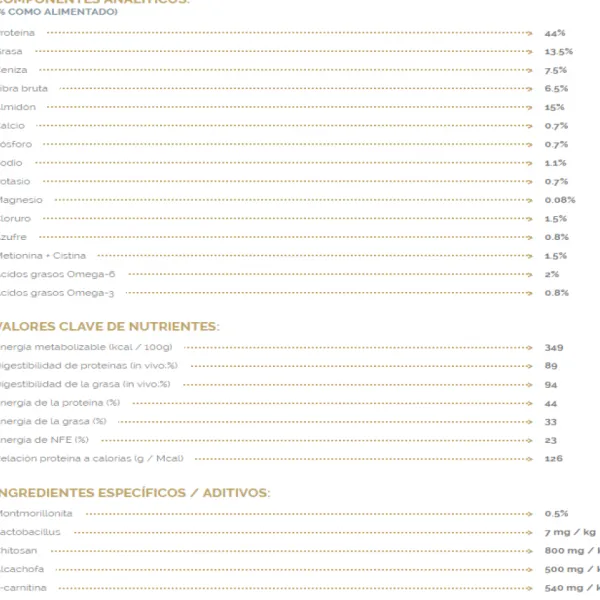Click Ingredientes específicos / Aditivos heading

[135, 492]
